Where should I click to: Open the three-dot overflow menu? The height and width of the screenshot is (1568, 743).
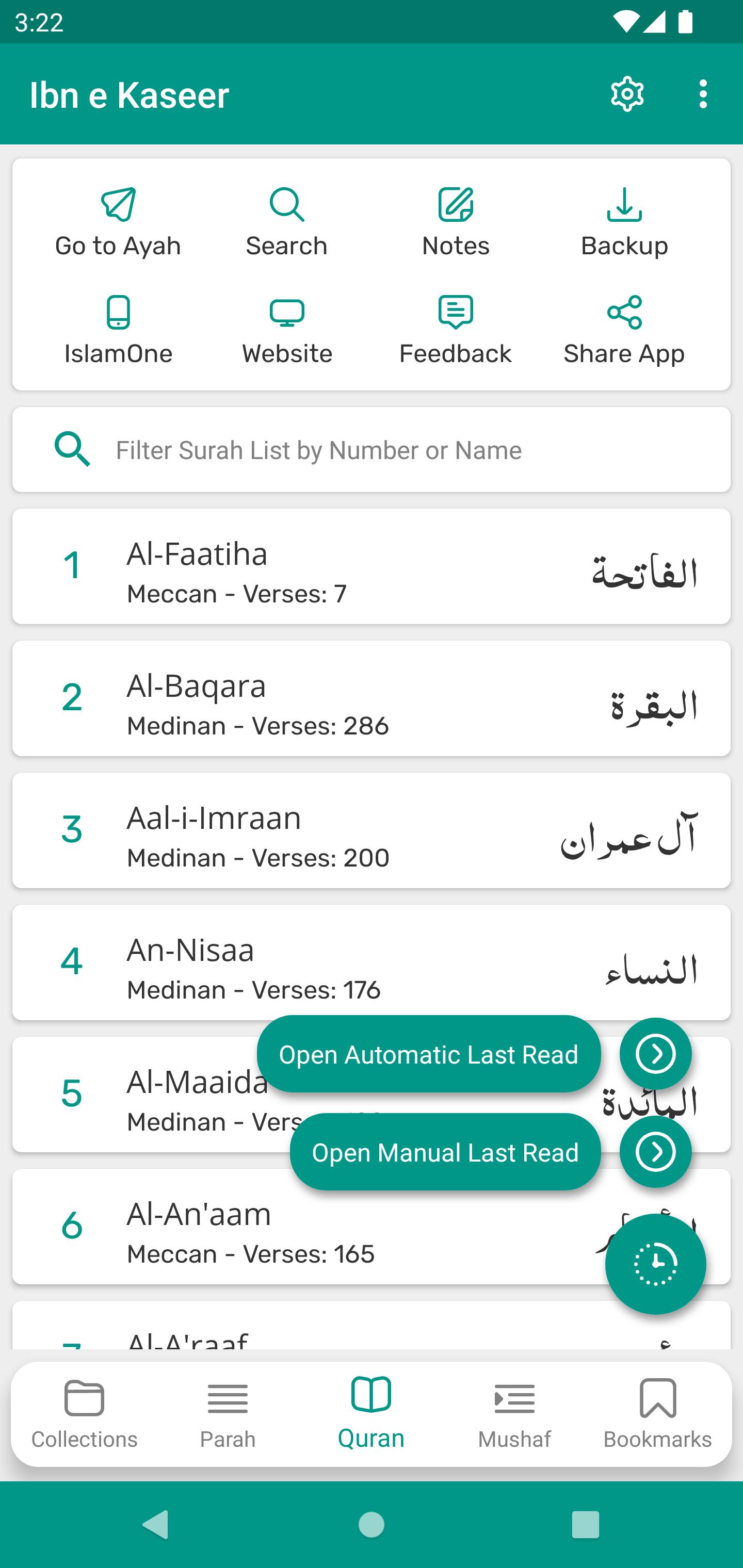[x=703, y=94]
